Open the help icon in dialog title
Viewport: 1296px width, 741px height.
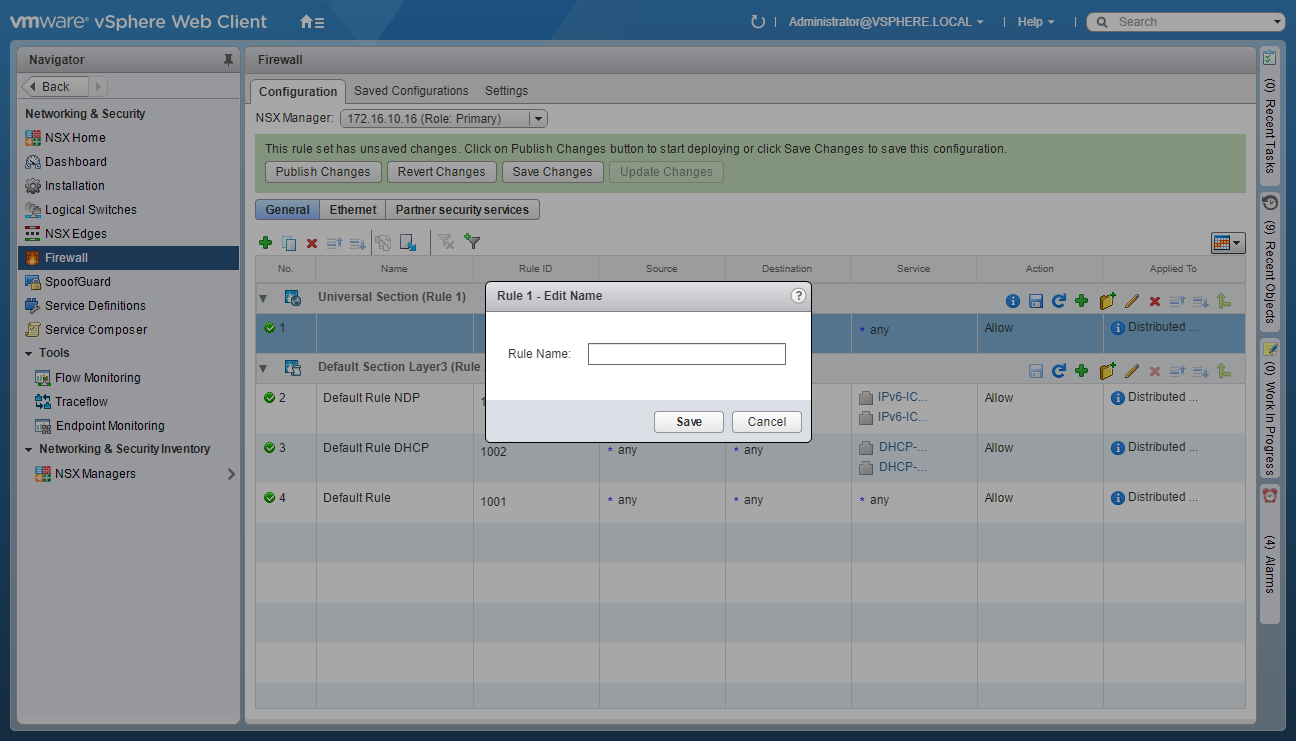798,296
